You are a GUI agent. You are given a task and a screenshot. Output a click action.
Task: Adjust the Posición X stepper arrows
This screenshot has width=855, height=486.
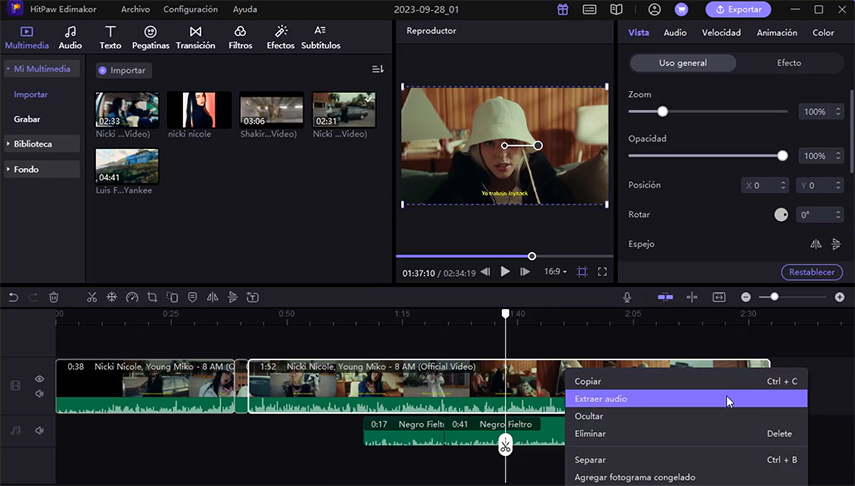tap(784, 185)
